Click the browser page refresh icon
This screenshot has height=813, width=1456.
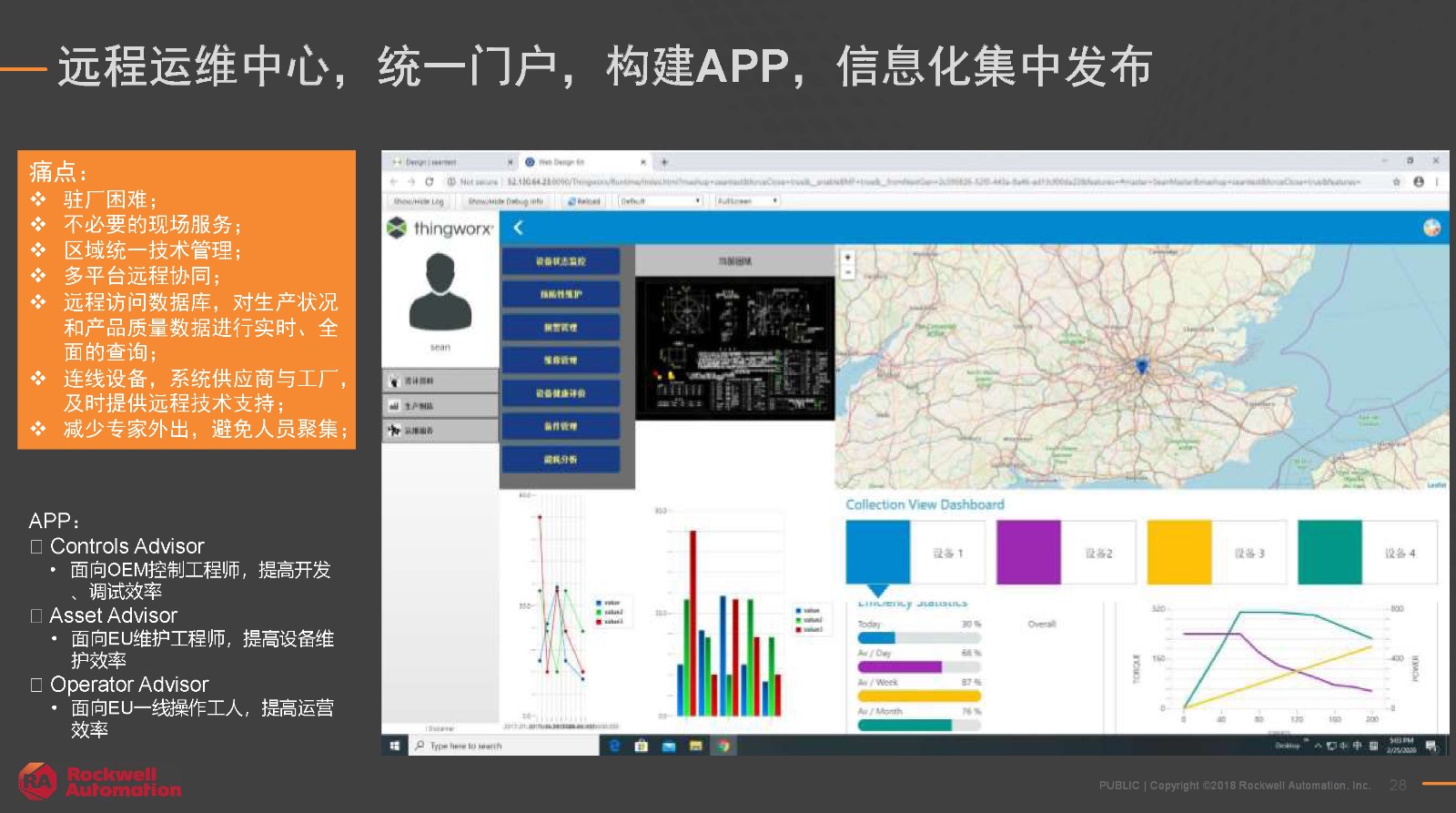[x=429, y=182]
